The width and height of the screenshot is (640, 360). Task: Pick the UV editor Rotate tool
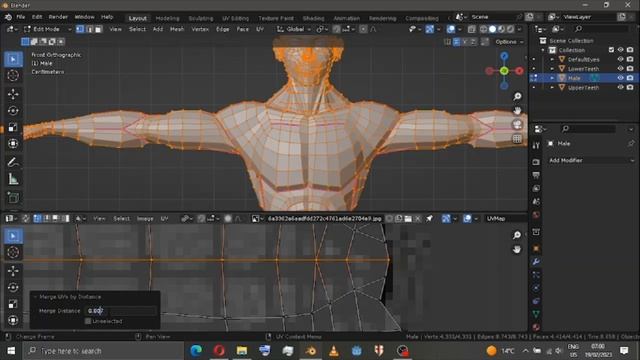pos(13,287)
